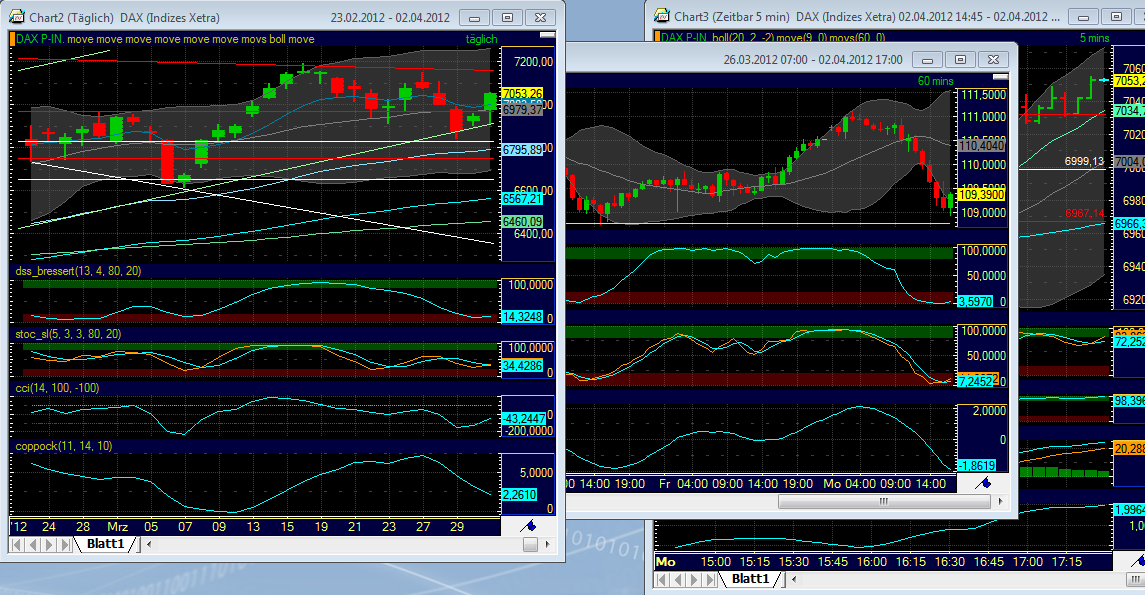
Task: Click the first-sheet navigation icon beside Blatt1 in Chart2
Action: [x=17, y=546]
